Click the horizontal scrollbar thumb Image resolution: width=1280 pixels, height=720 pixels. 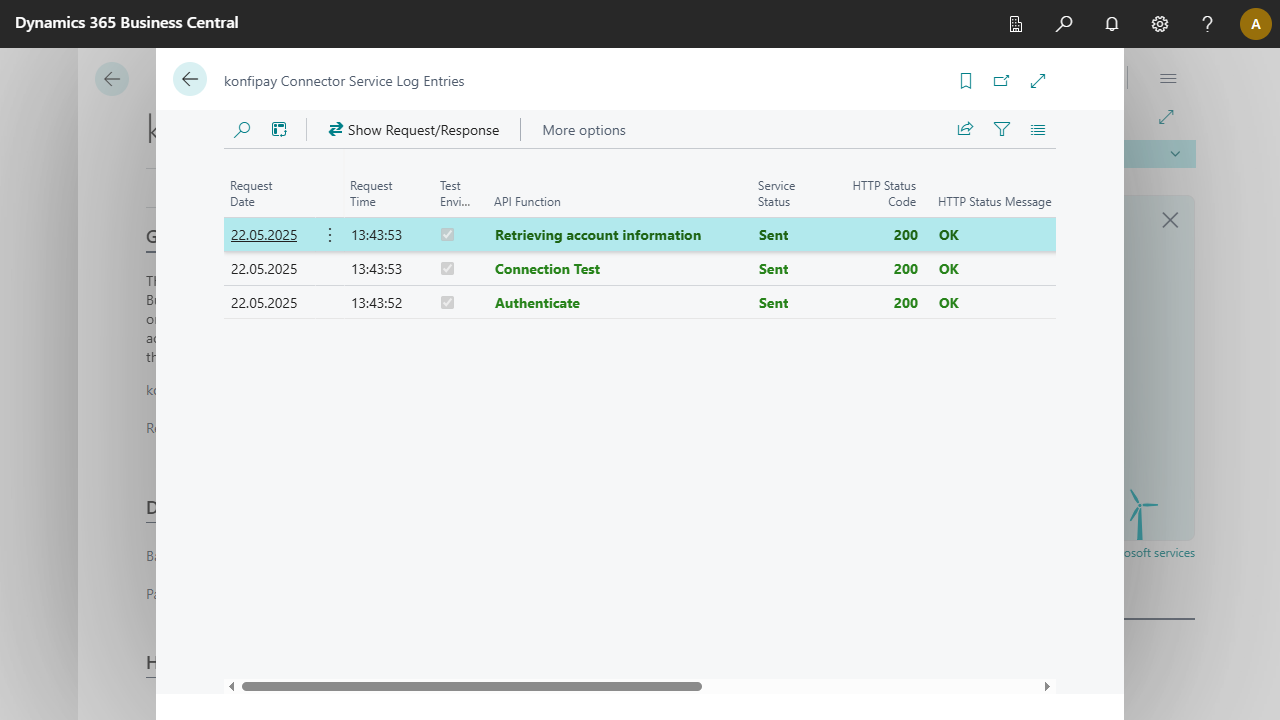click(x=471, y=686)
